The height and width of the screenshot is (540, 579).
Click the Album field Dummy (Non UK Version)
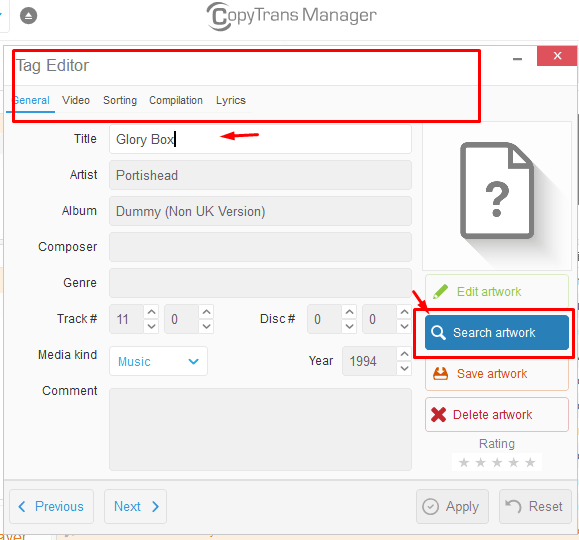click(260, 211)
